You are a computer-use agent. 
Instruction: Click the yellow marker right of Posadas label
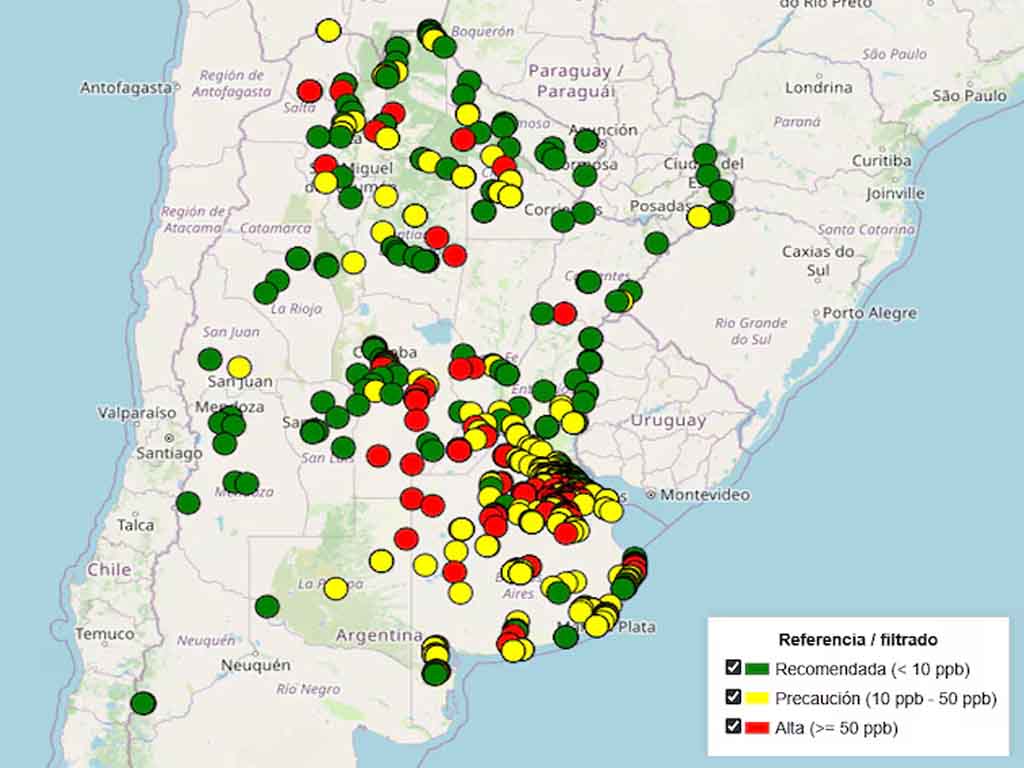click(699, 216)
